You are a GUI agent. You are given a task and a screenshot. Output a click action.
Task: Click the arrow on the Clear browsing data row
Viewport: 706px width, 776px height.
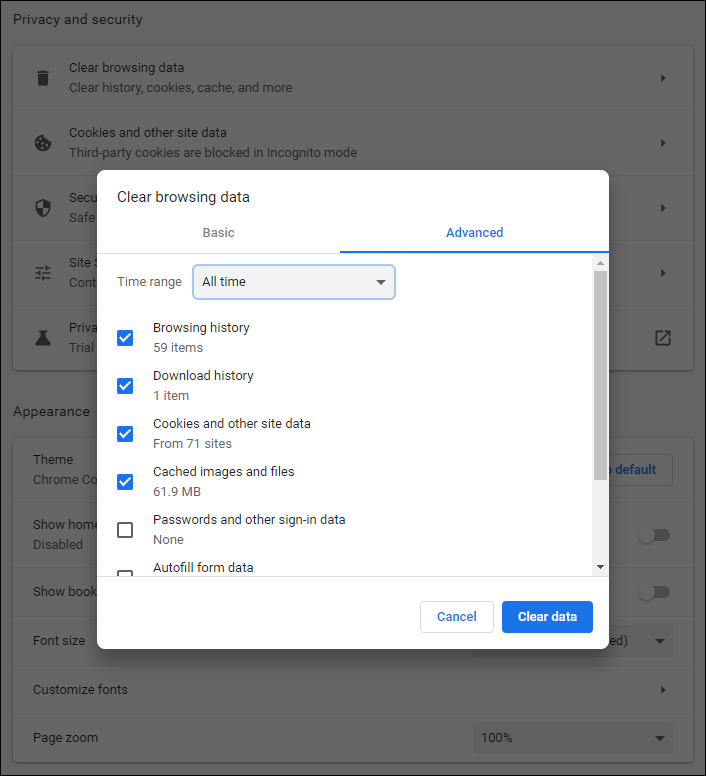(x=663, y=78)
